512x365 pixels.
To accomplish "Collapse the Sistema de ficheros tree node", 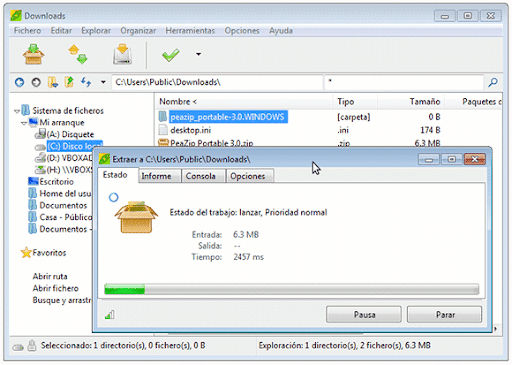I will pyautogui.click(x=17, y=111).
